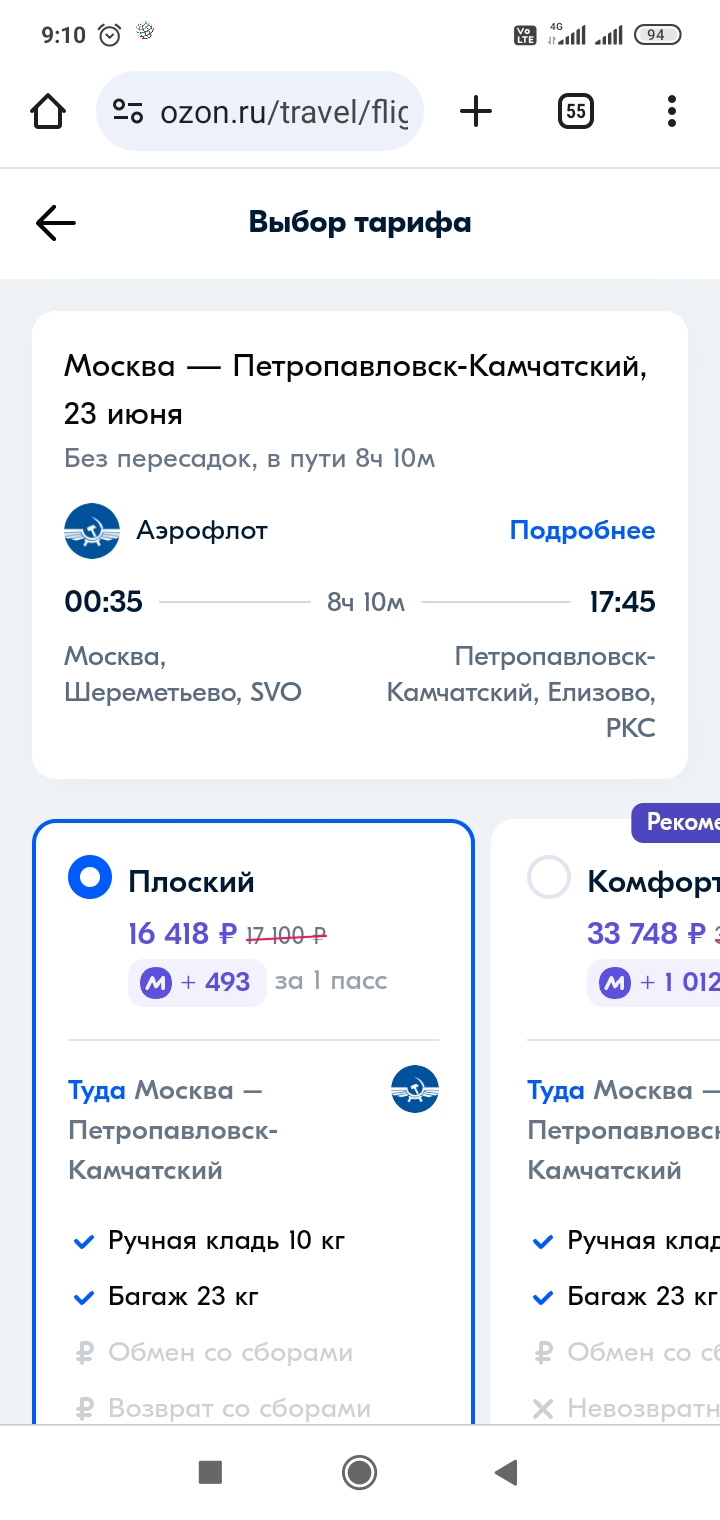720x1520 pixels.
Task: Open a new tab with plus icon
Action: point(476,111)
